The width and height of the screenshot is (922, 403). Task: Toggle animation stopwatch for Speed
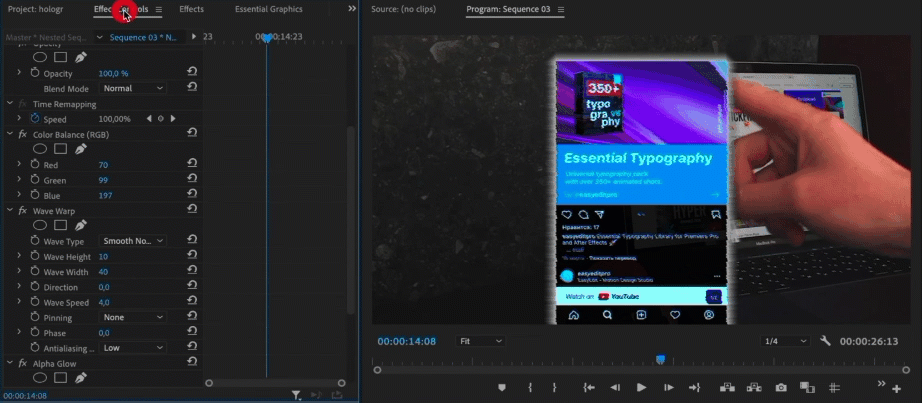tap(34, 119)
